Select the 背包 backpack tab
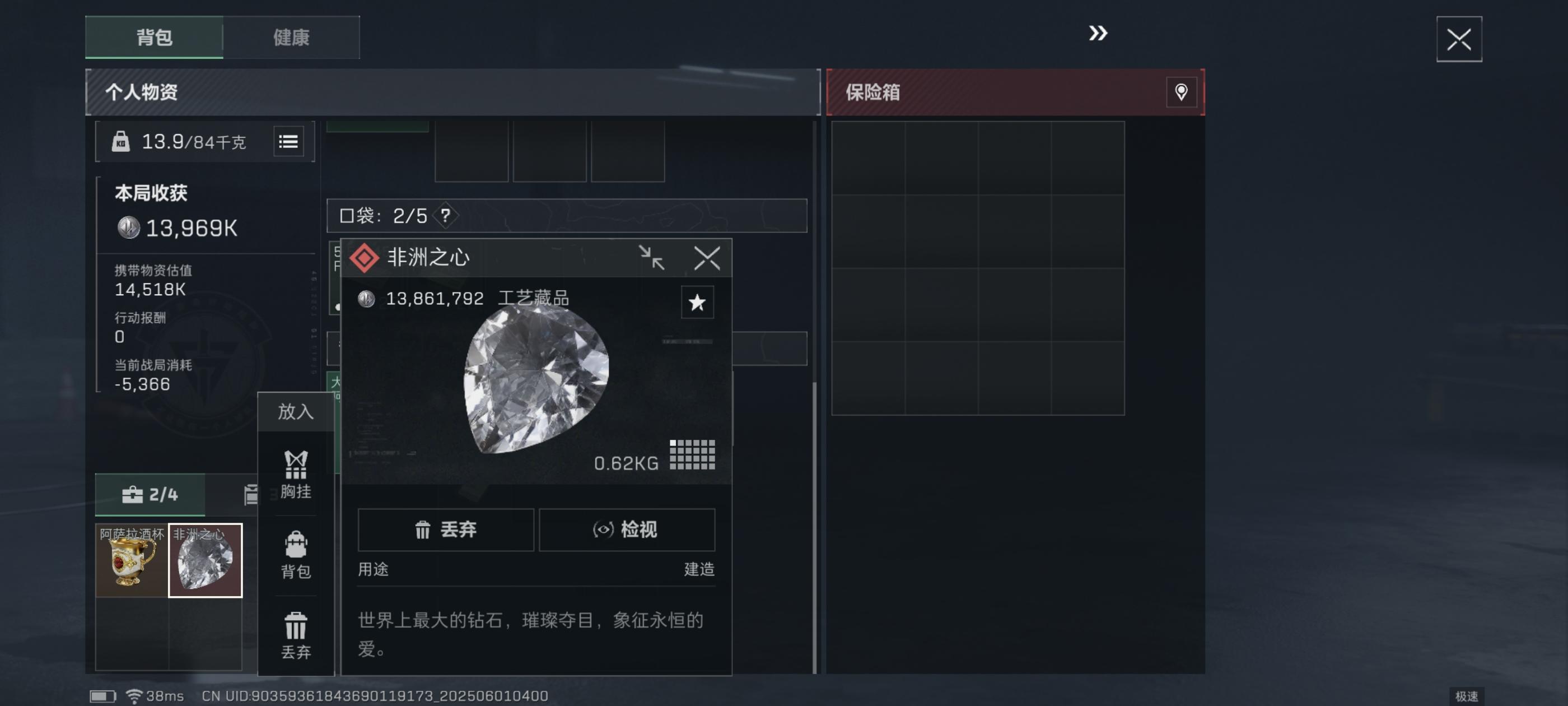Screen dimensions: 1568x706 pyautogui.click(x=154, y=38)
